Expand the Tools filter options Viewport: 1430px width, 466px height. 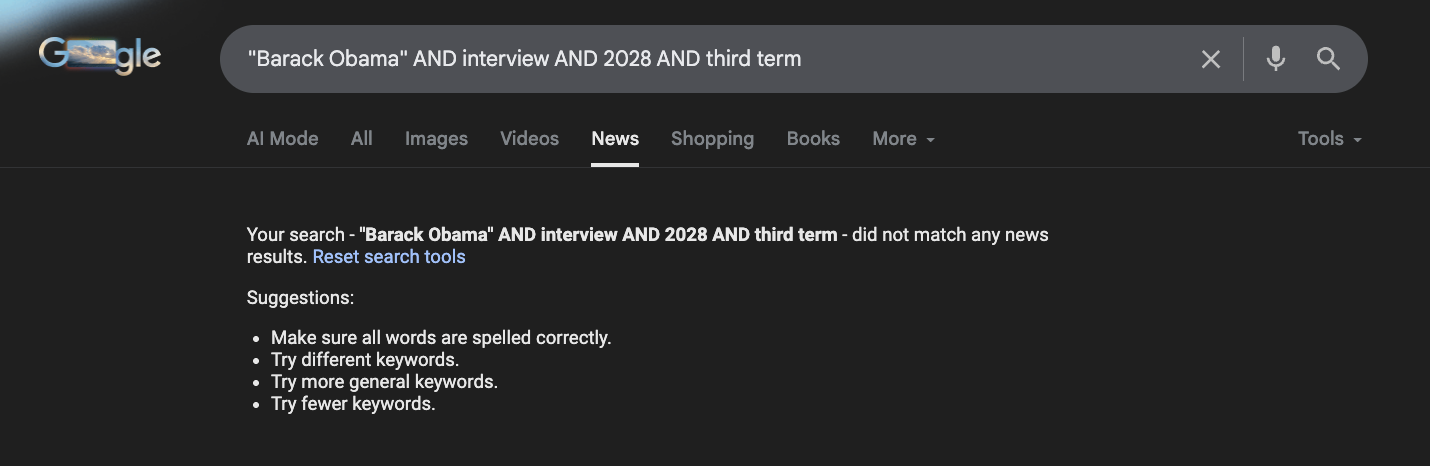click(x=1321, y=139)
